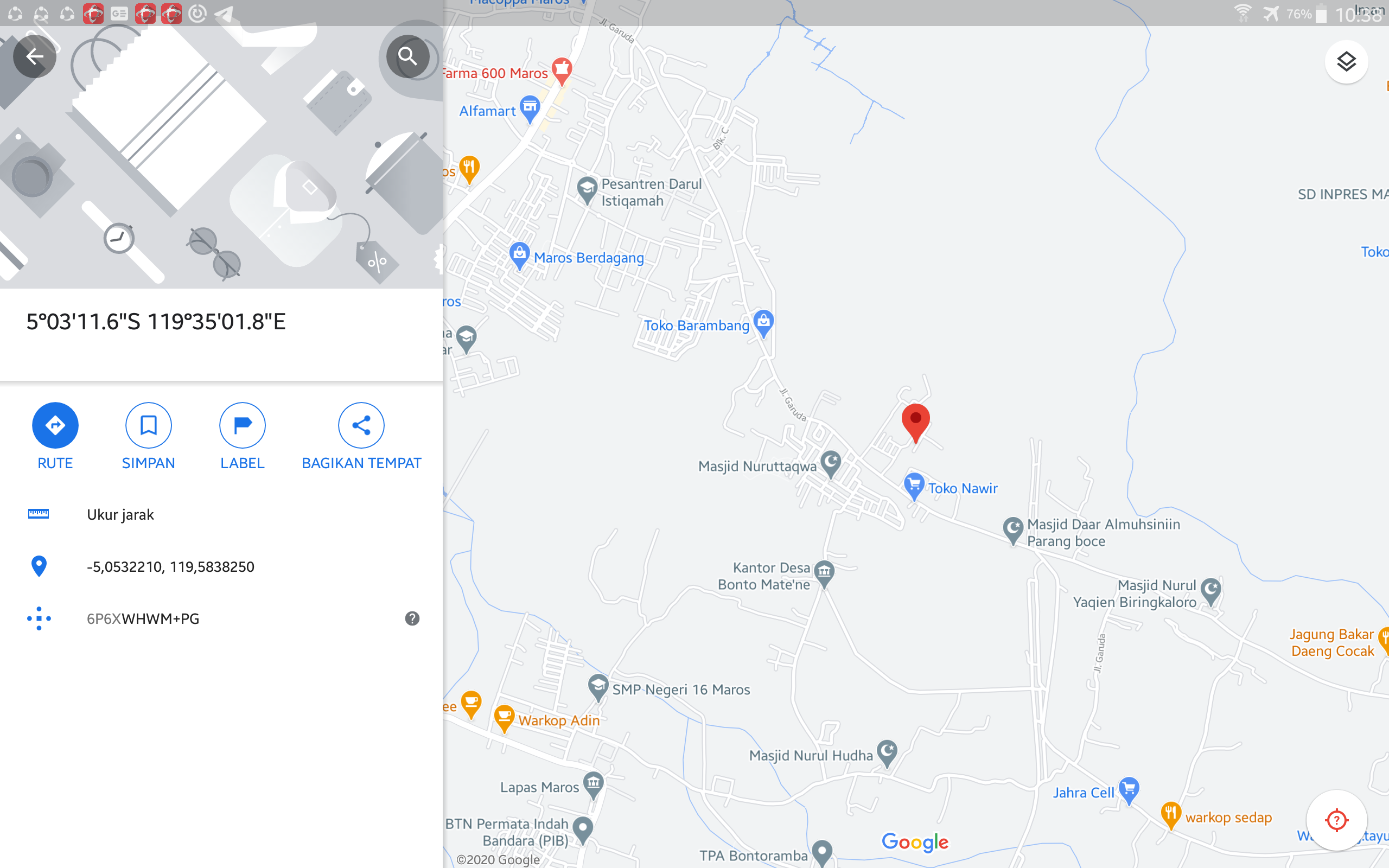Start directions with the RUTE icon
This screenshot has width=1389, height=868.
tap(55, 425)
